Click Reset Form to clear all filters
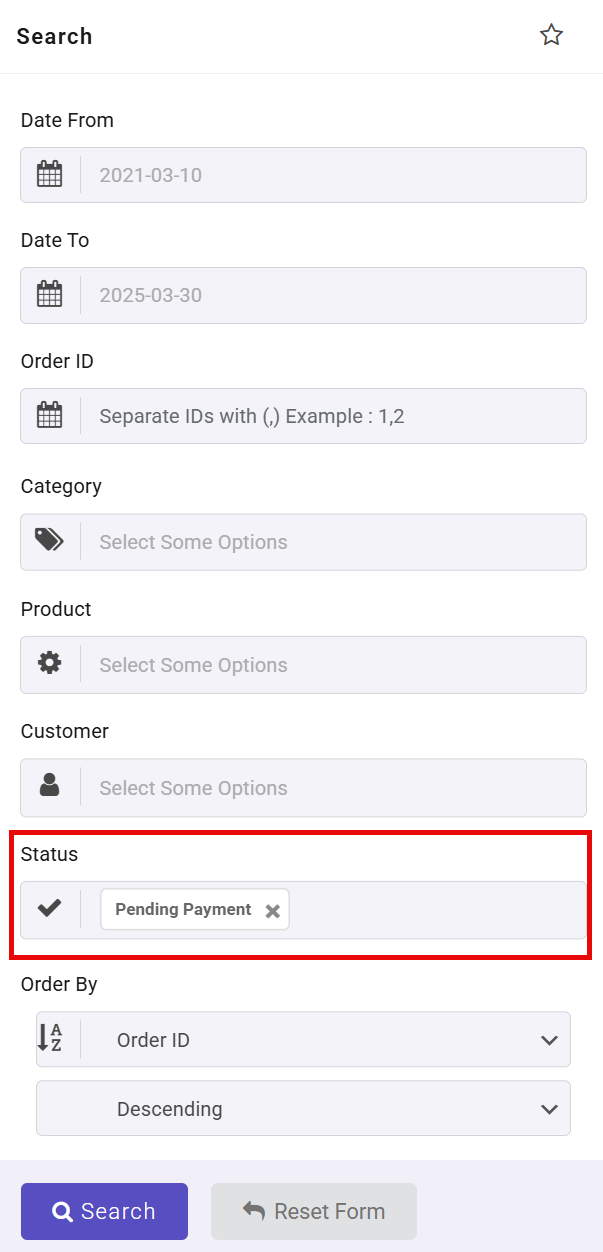The image size is (603, 1252). coord(314,1211)
